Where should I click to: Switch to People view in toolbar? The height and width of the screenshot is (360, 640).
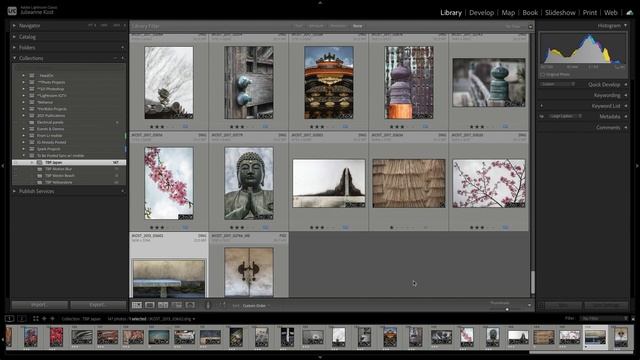190,305
